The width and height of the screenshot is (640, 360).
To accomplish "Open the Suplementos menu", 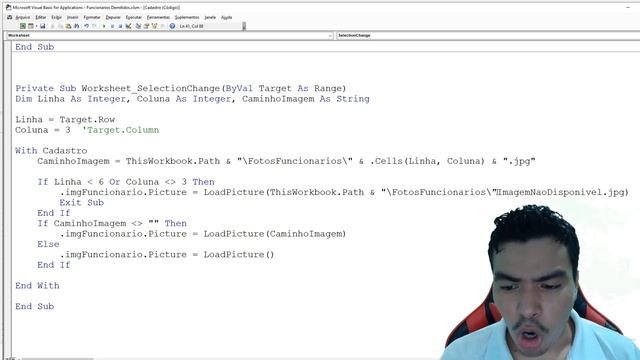I will pos(187,18).
